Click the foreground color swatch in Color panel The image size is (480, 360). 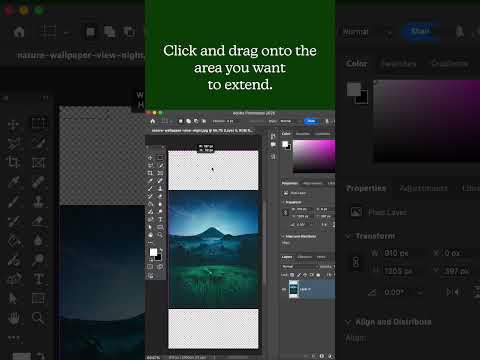(354, 89)
